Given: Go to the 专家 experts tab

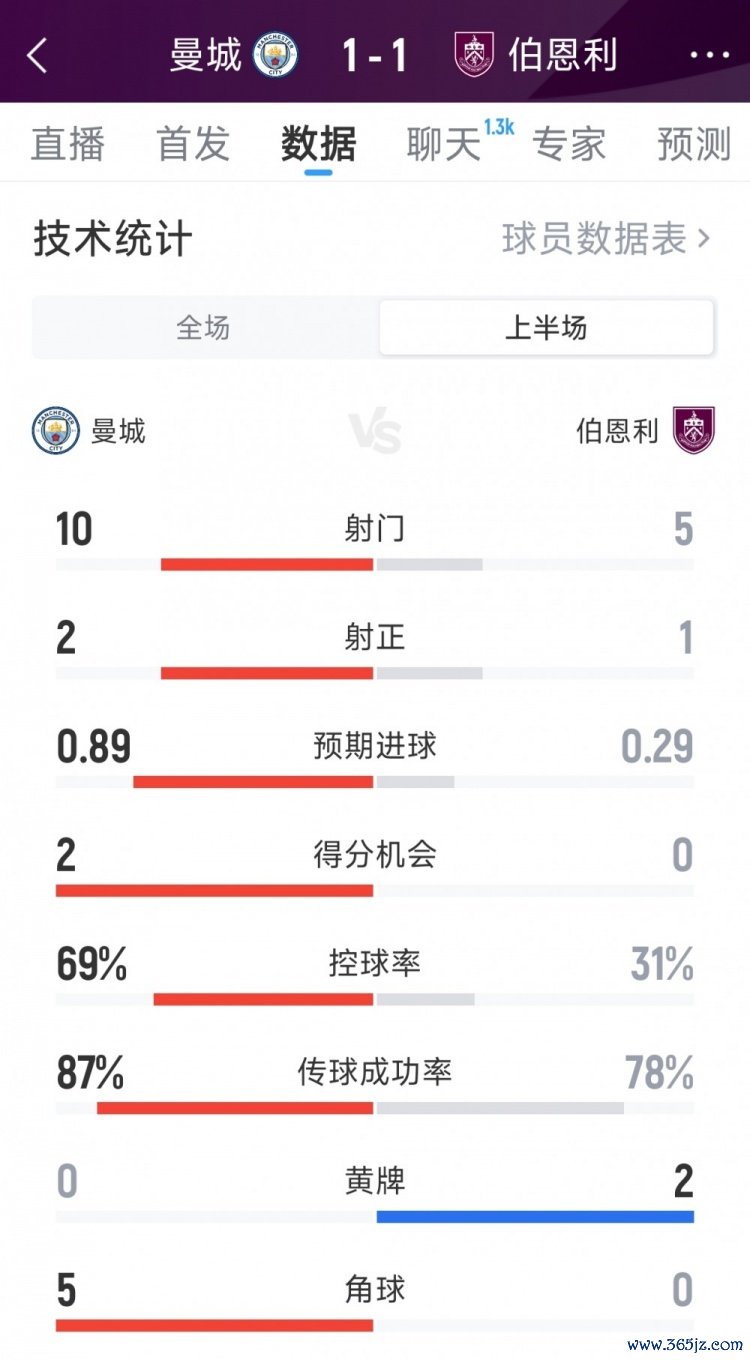Looking at the screenshot, I should tap(569, 144).
